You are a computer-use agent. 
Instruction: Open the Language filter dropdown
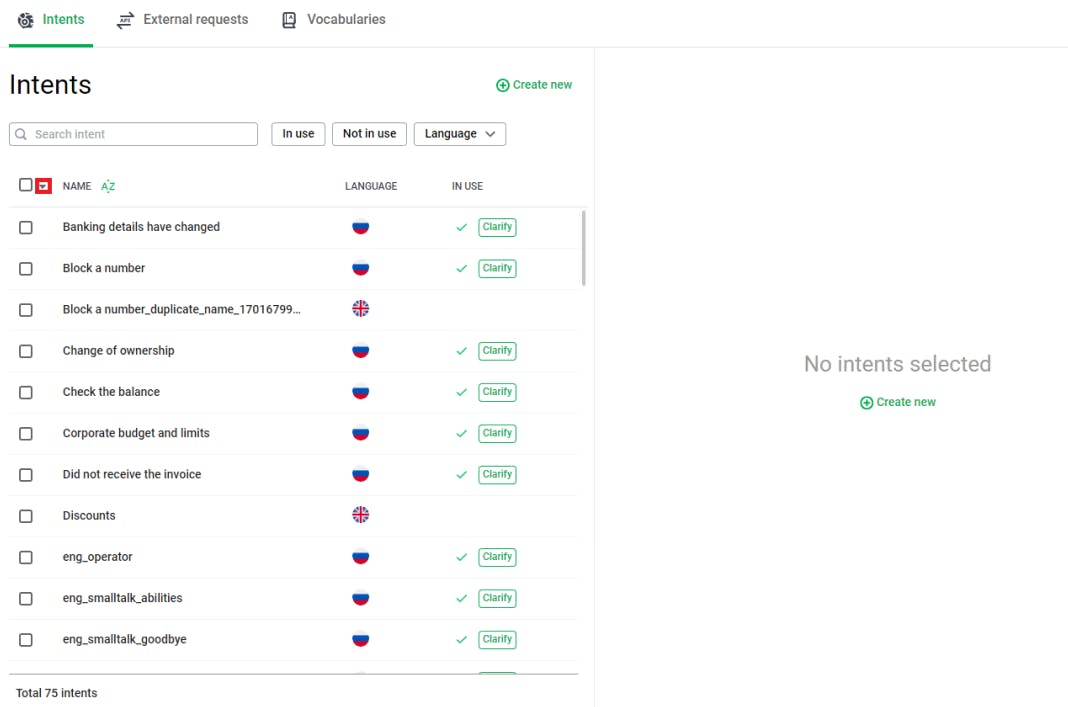point(460,134)
